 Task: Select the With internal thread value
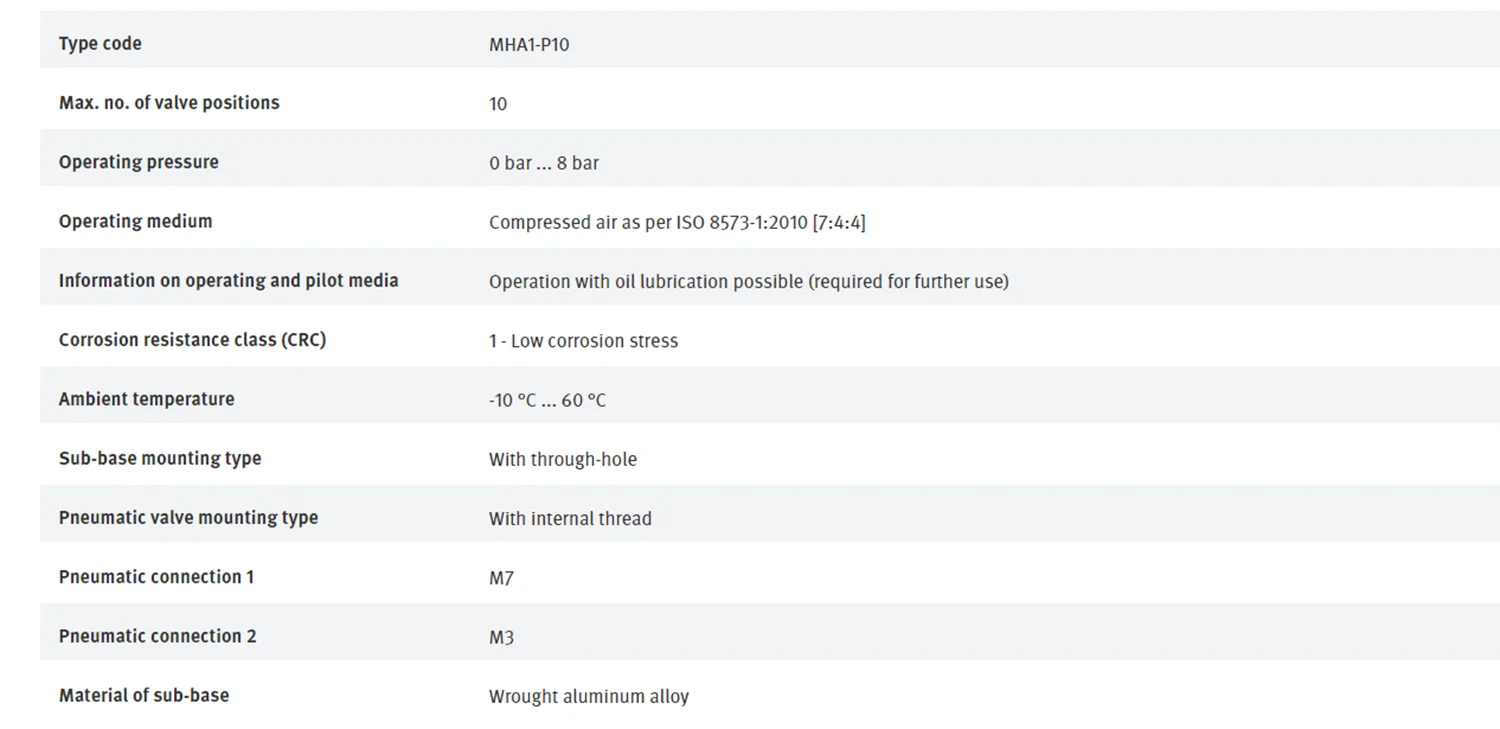(x=570, y=519)
